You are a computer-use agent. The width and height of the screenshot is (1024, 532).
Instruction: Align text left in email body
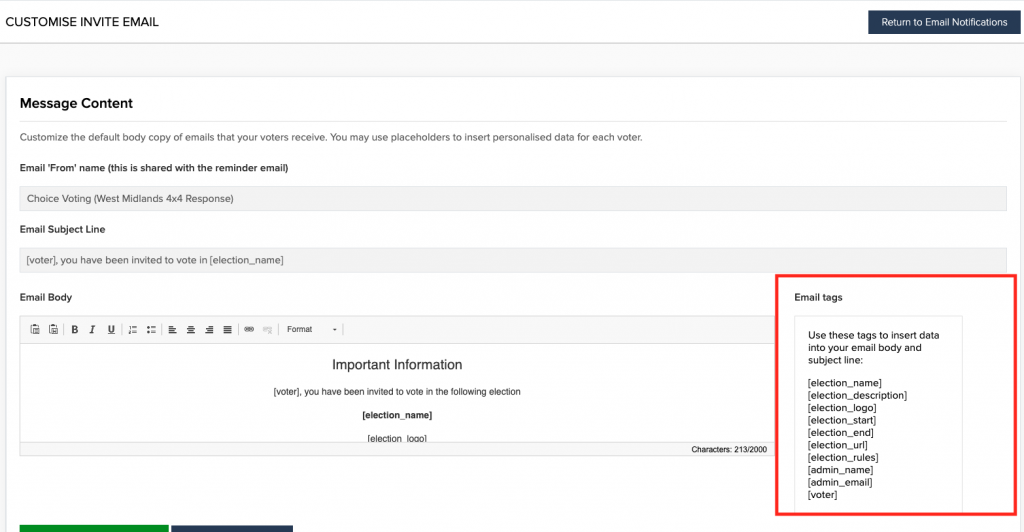pos(172,330)
